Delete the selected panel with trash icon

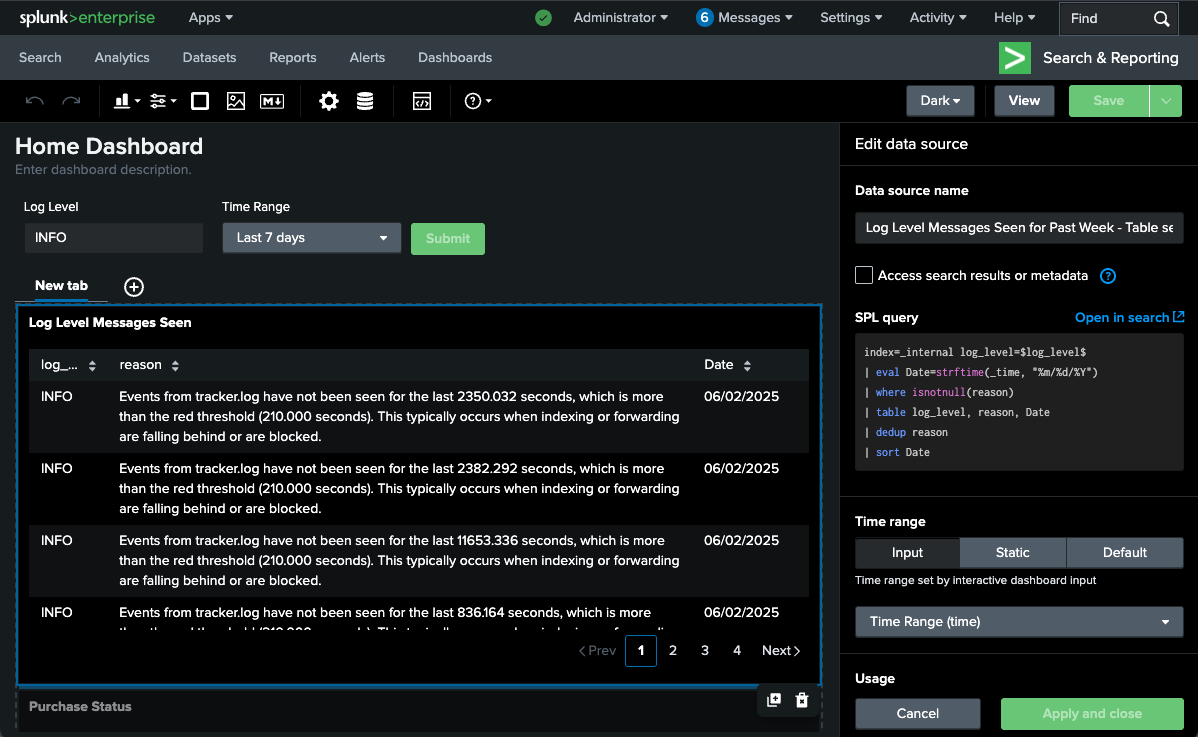[801, 700]
